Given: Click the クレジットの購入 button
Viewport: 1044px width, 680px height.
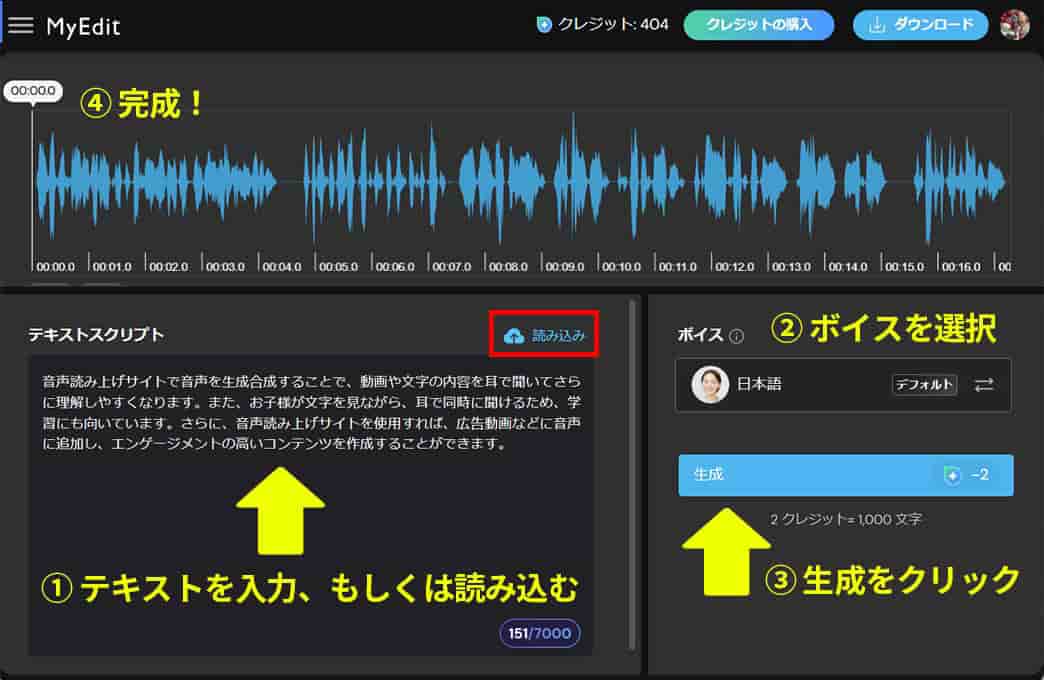Looking at the screenshot, I should coord(758,25).
